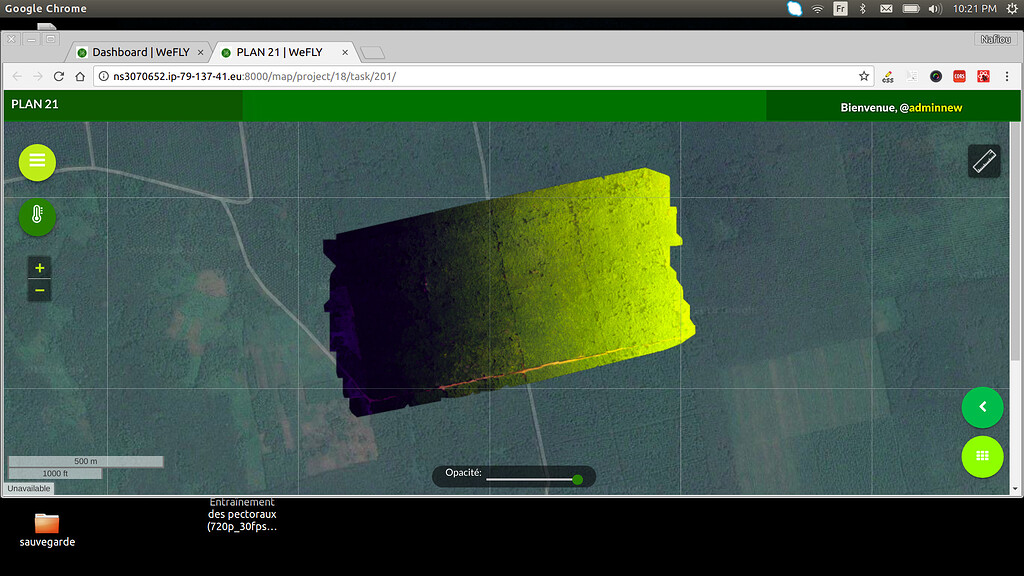Viewport: 1024px width, 576px height.
Task: Mute system sound via volume icon
Action: [934, 8]
